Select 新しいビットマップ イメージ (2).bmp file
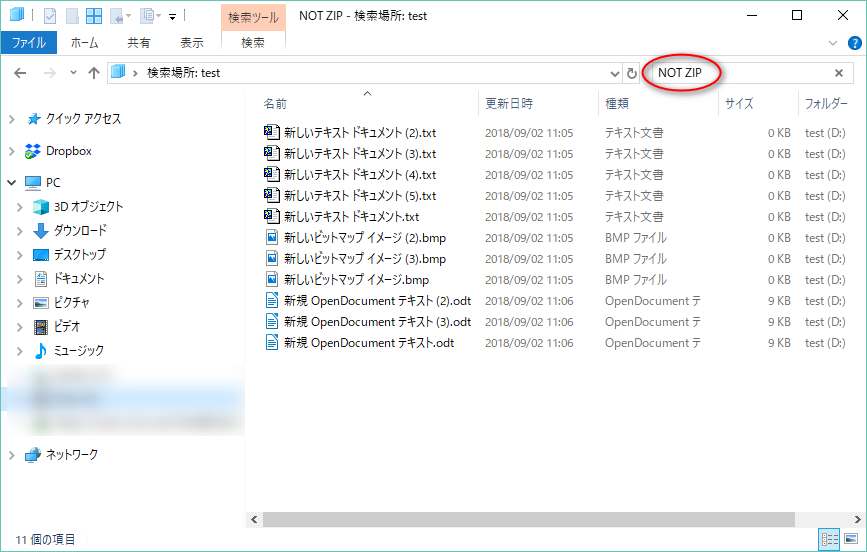The image size is (867, 552). tap(363, 238)
